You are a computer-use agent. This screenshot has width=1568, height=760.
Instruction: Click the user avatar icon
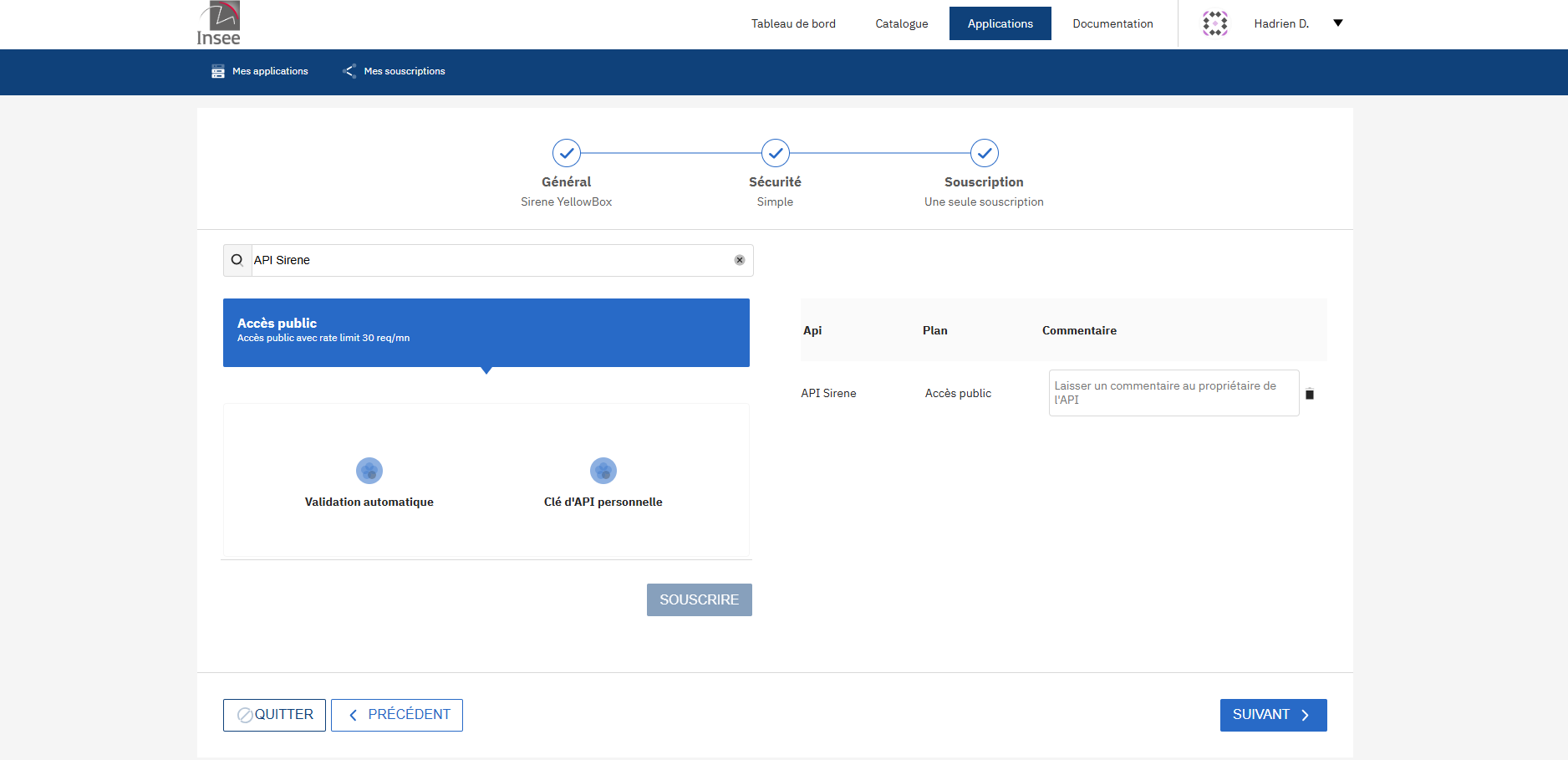point(1214,23)
